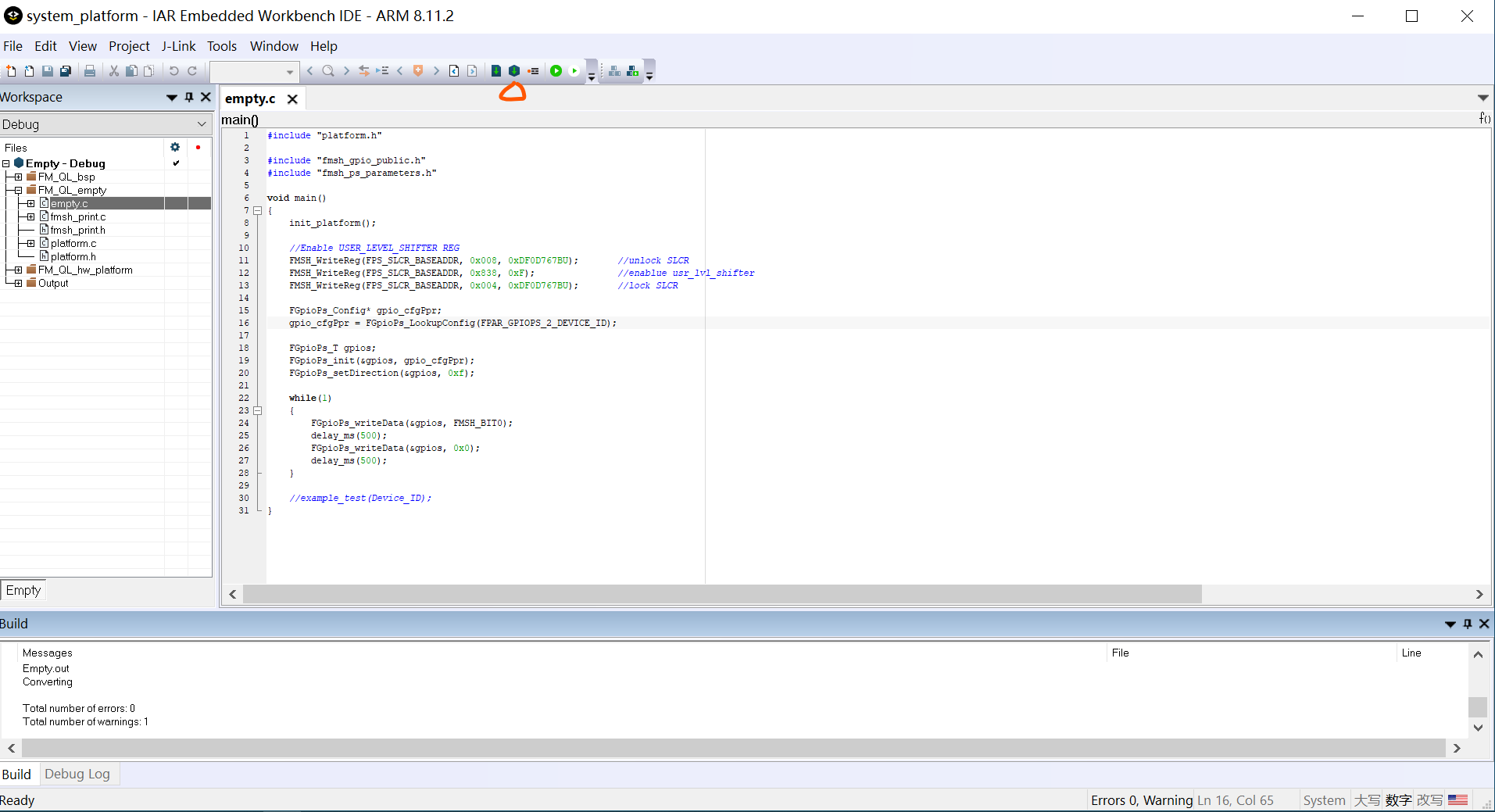Close the empty.c editor tab

tap(292, 99)
